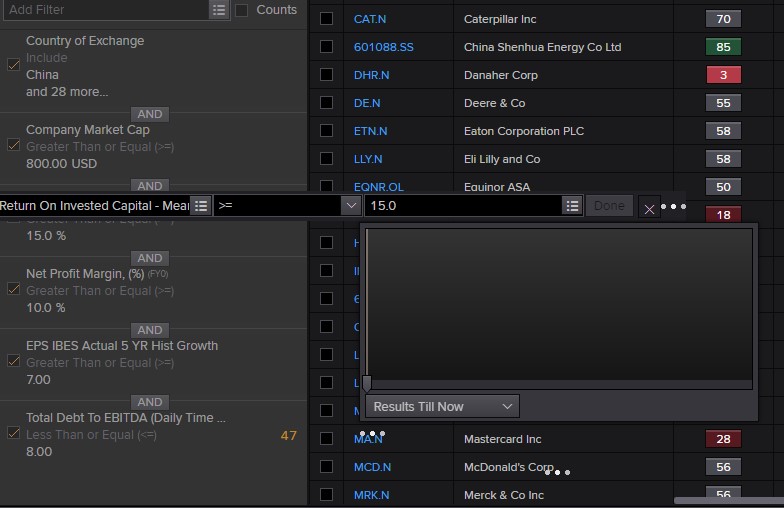Screen dimensions: 784x508
Task: Uncheck the Country of Exchange filter
Action: coord(14,65)
